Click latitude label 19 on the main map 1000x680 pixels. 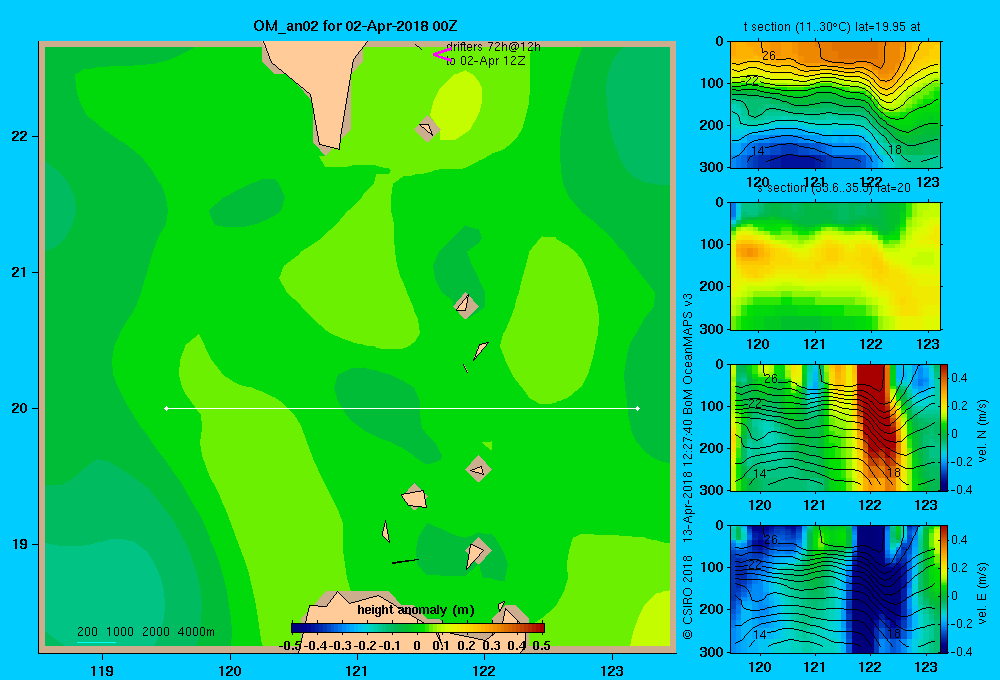[20, 544]
